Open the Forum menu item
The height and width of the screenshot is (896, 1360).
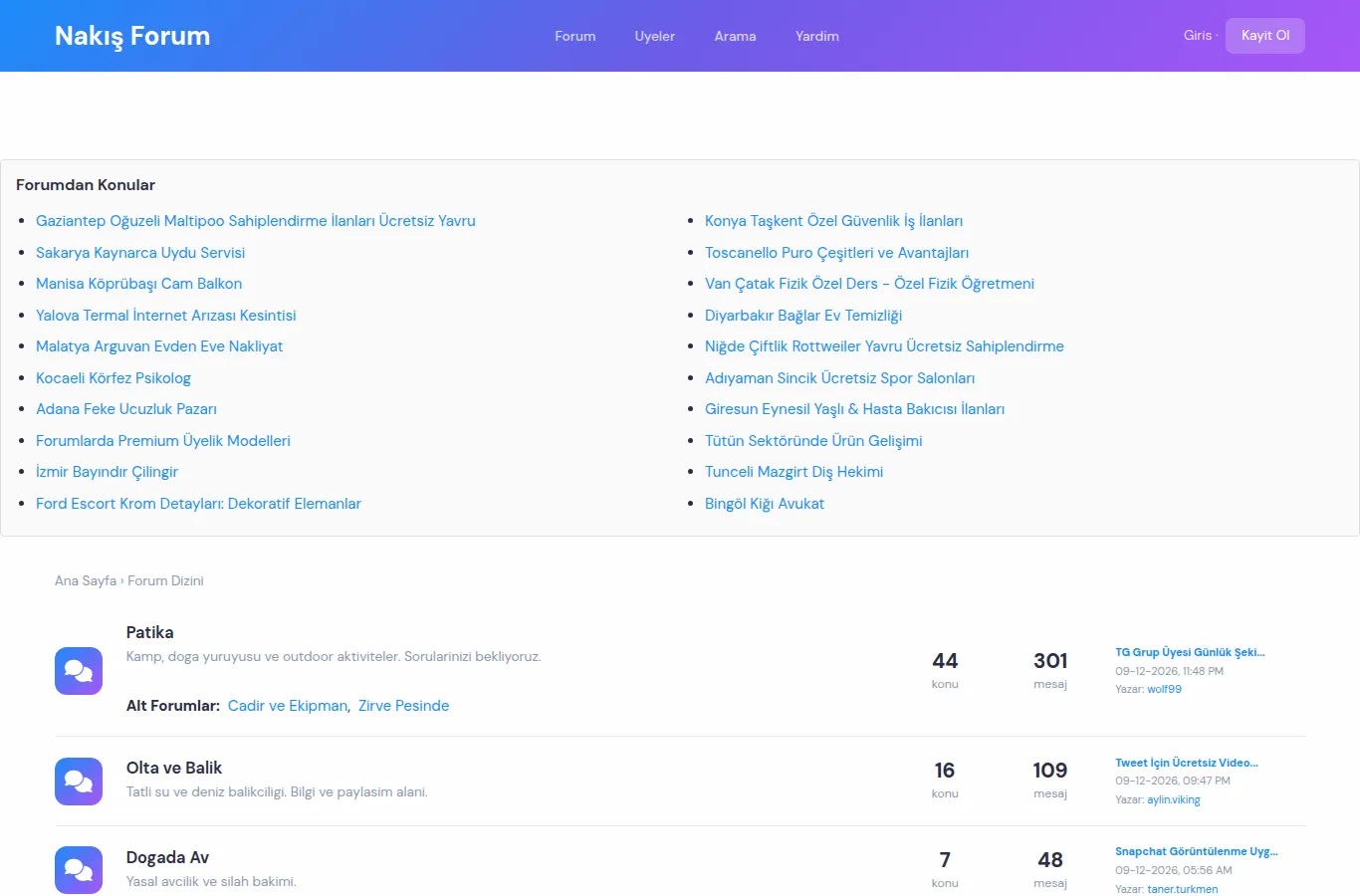575,36
